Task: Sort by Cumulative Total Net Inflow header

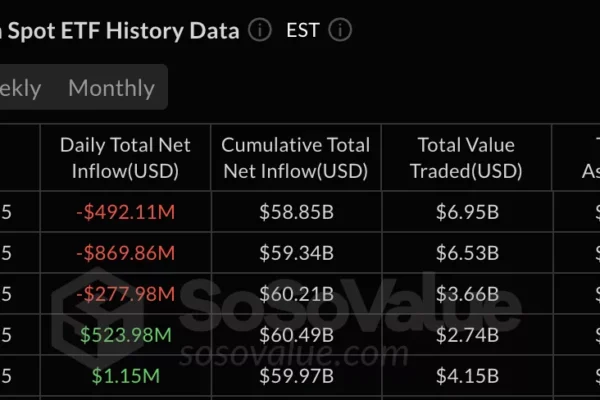Action: [296, 158]
